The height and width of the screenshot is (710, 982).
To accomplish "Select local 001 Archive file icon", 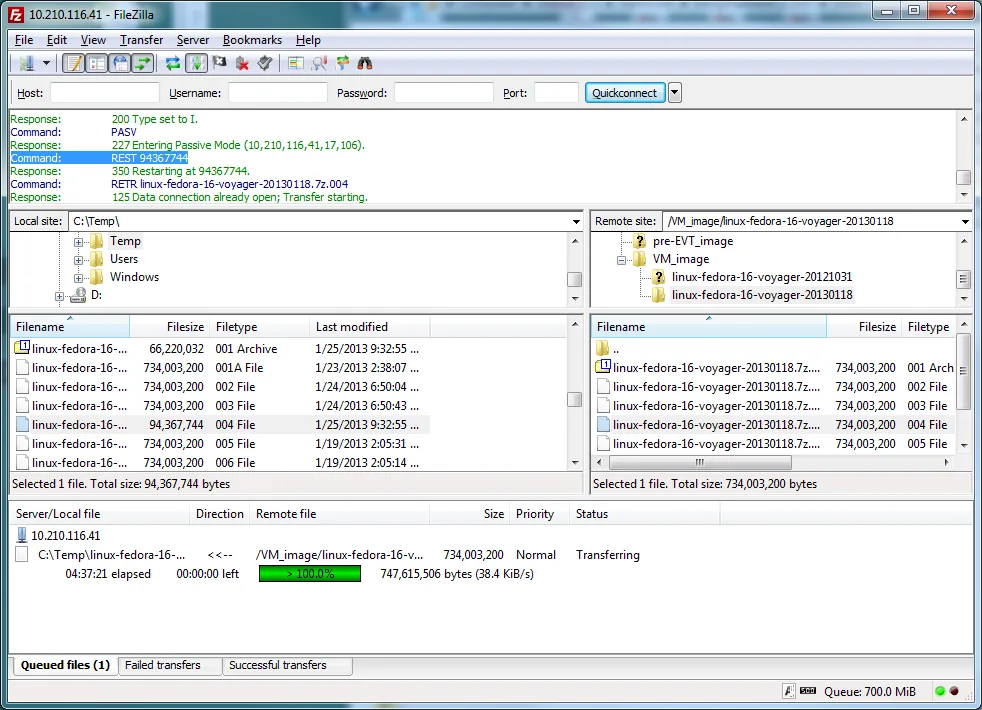I will [22, 347].
